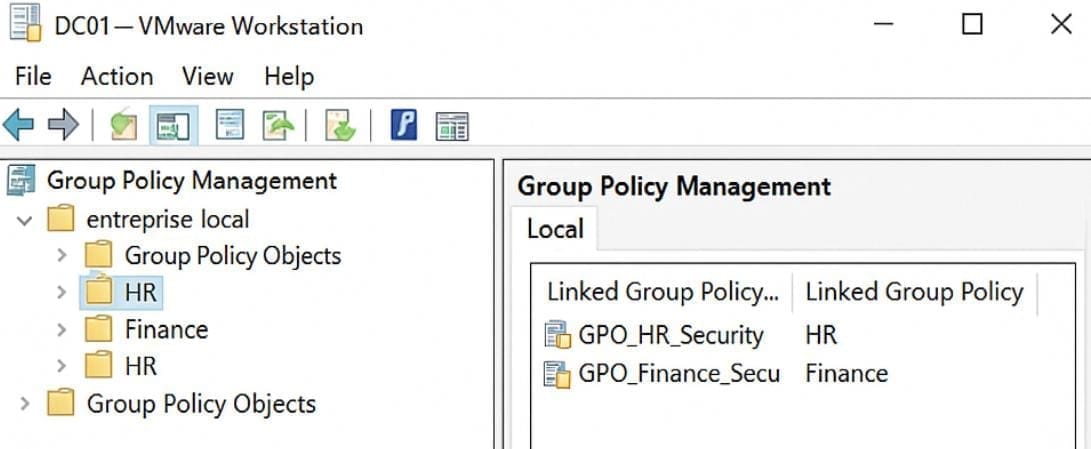
Task: Switch to the Local tab
Action: coord(555,229)
